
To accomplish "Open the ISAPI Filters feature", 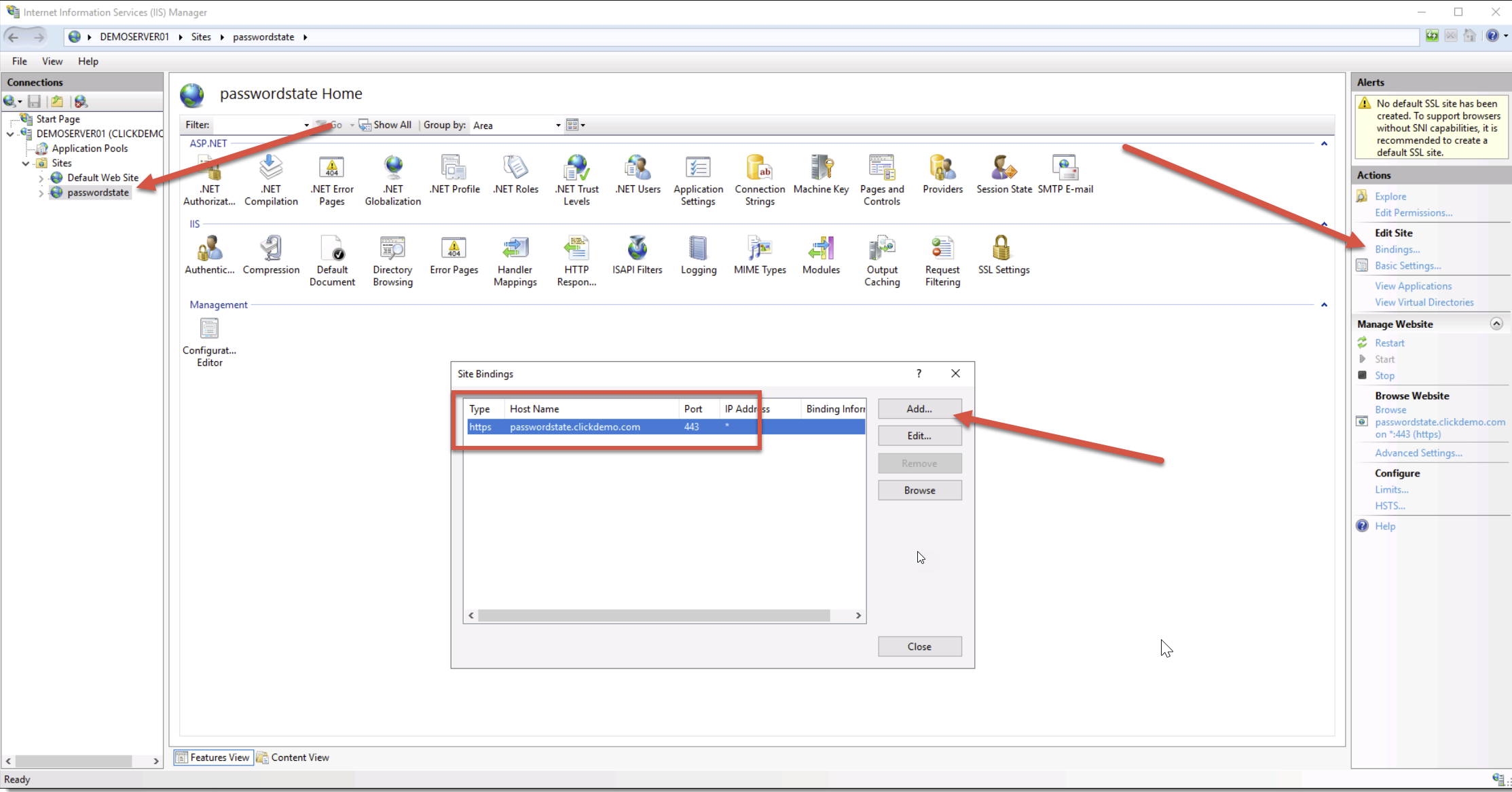I will coord(638,255).
